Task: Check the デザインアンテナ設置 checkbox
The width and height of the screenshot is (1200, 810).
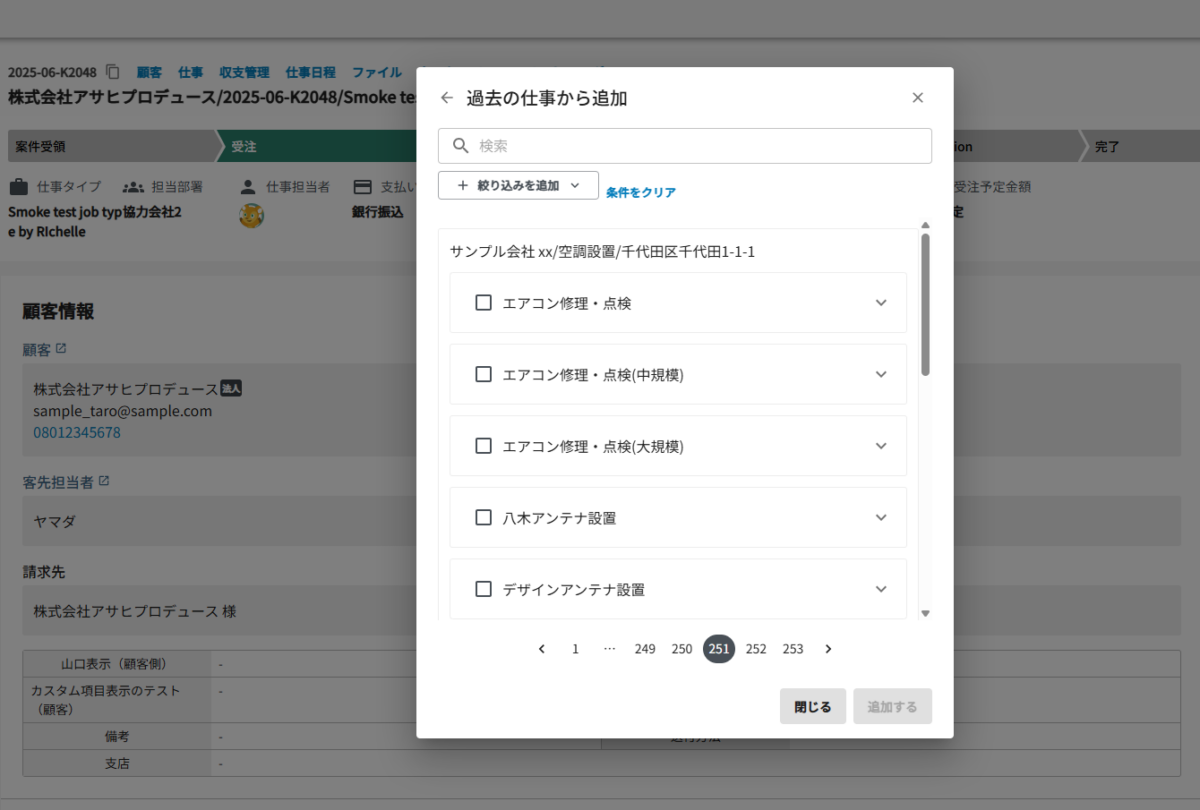Action: 483,589
